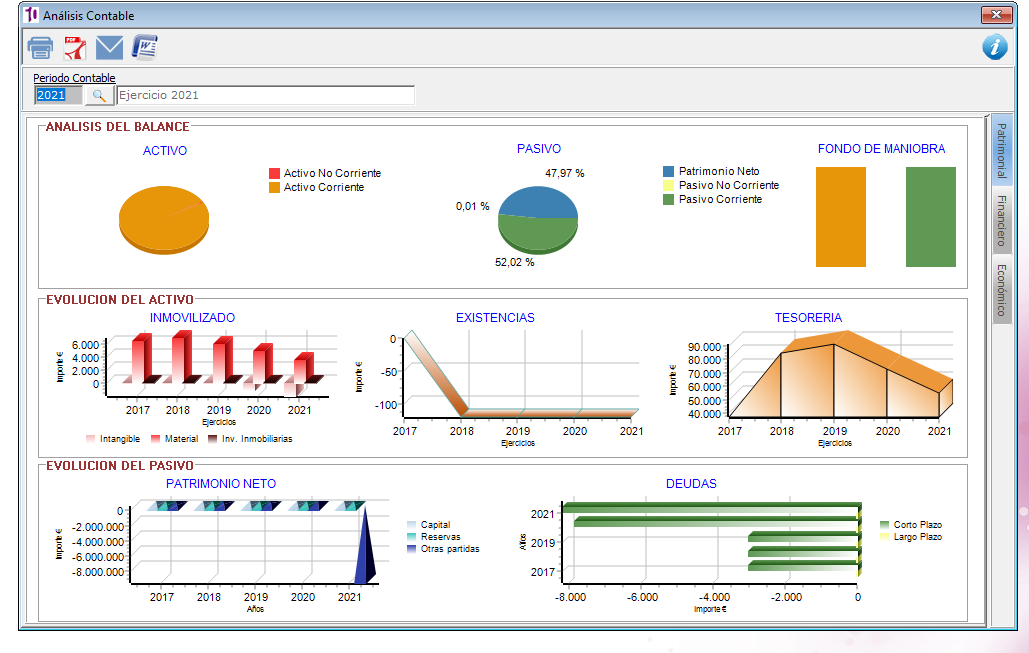Export the analysis to PDF
The height and width of the screenshot is (653, 1029).
coord(73,47)
